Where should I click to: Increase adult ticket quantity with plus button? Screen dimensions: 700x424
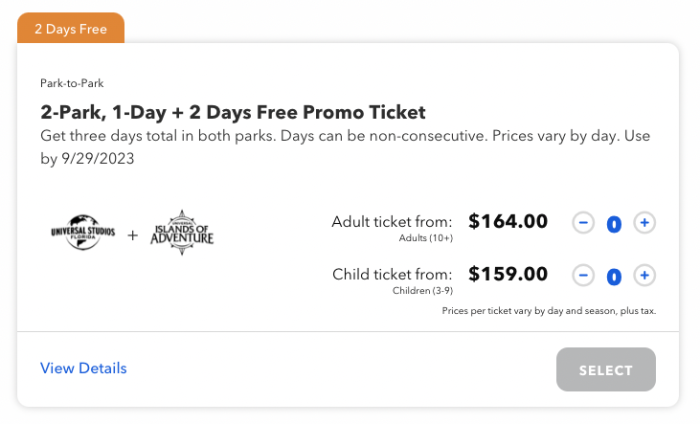pyautogui.click(x=644, y=223)
